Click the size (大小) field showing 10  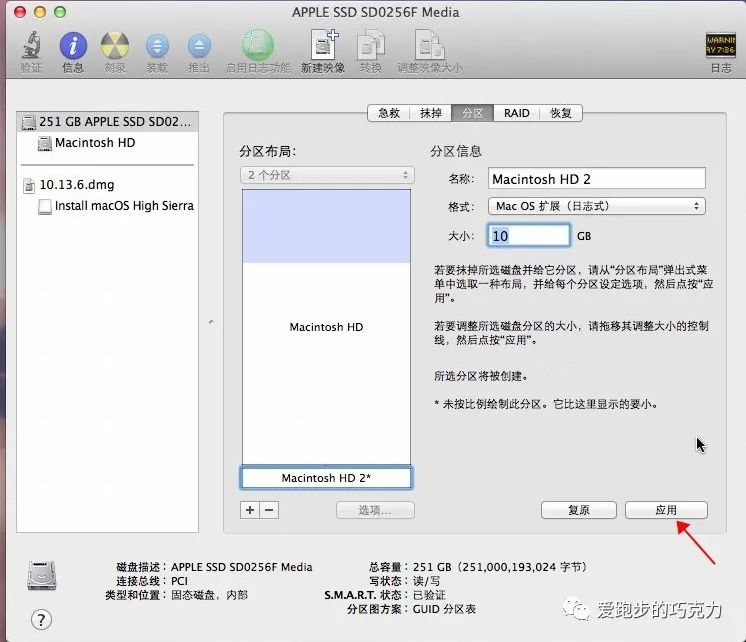point(529,236)
